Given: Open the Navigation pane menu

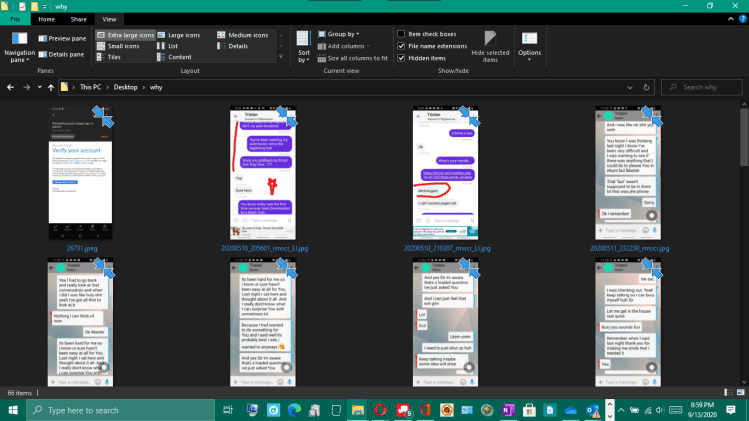Looking at the screenshot, I should tap(19, 50).
